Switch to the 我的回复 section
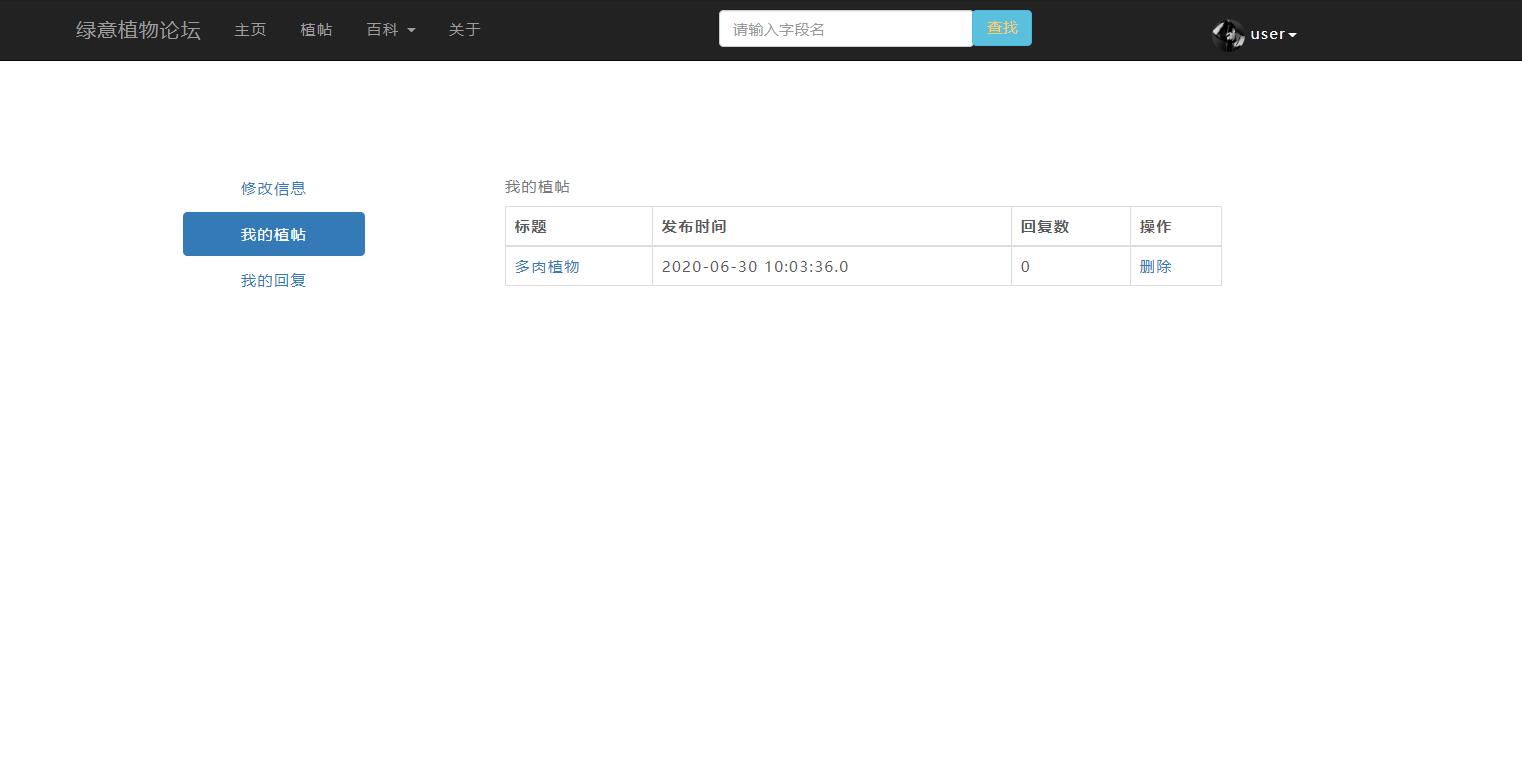 [273, 280]
